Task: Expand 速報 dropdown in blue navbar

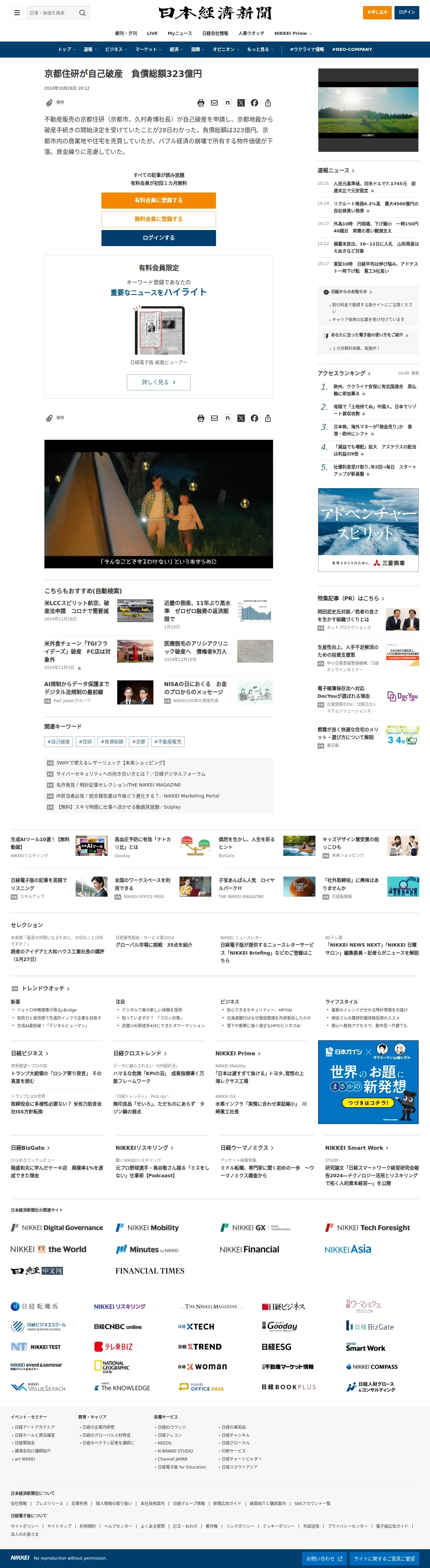Action: pyautogui.click(x=90, y=49)
